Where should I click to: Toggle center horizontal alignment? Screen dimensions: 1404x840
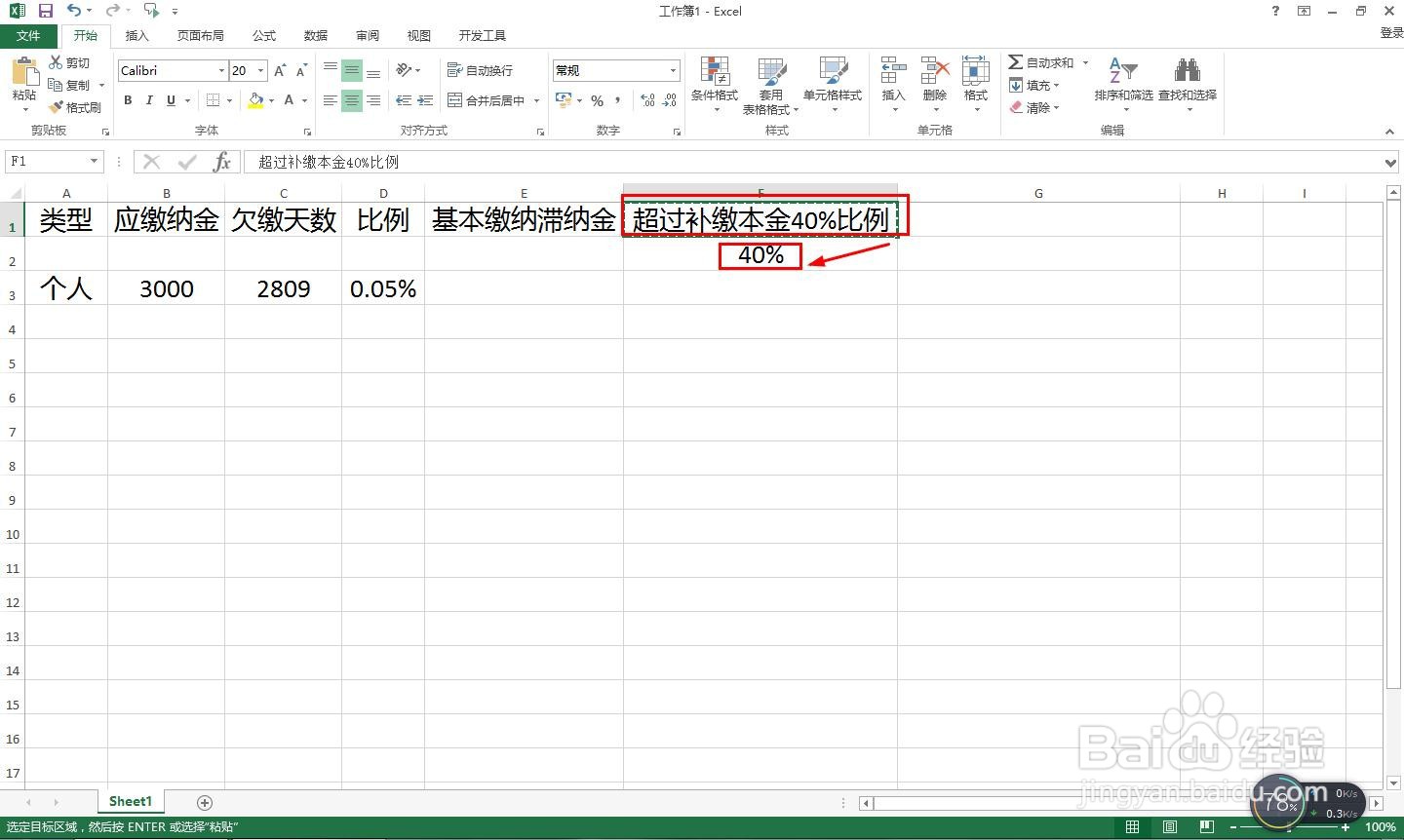coord(352,100)
